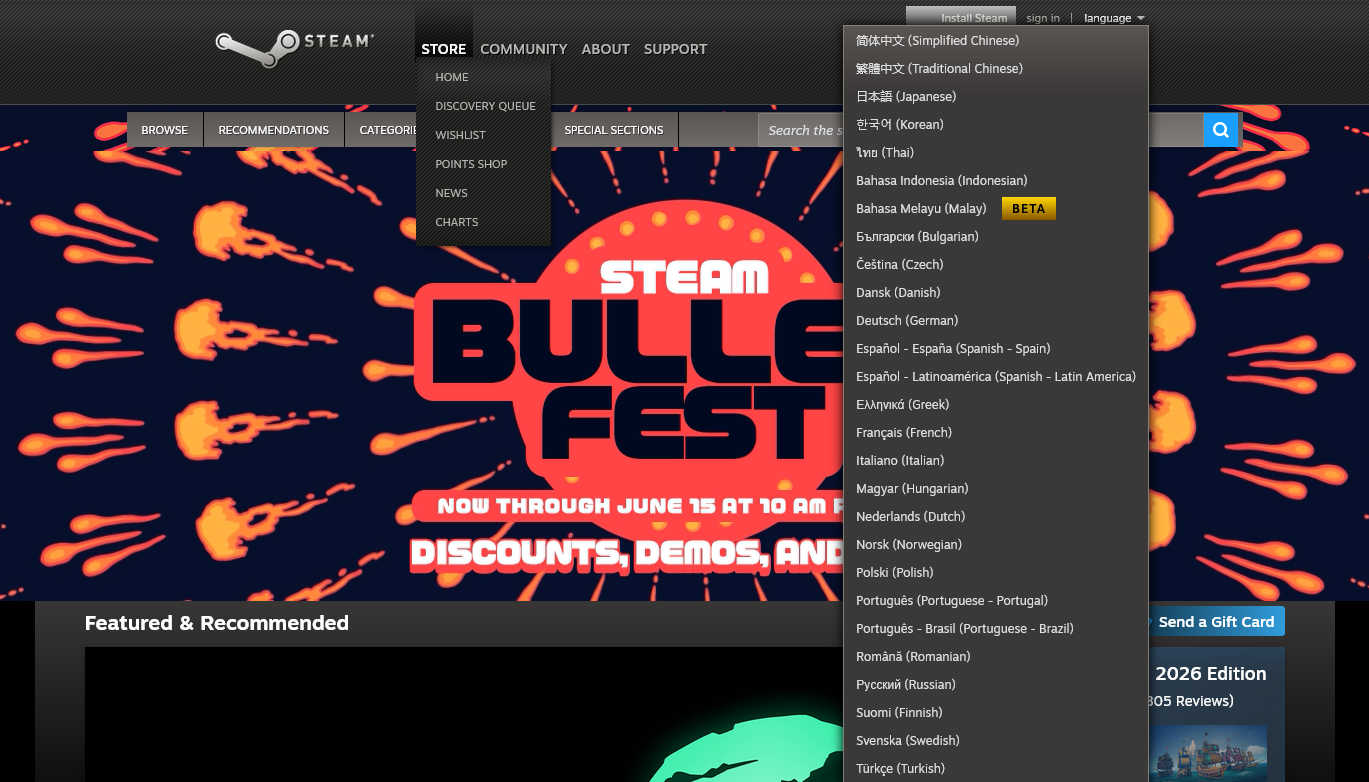
Task: Choose Español - Latinoamérica language
Action: [x=996, y=377]
